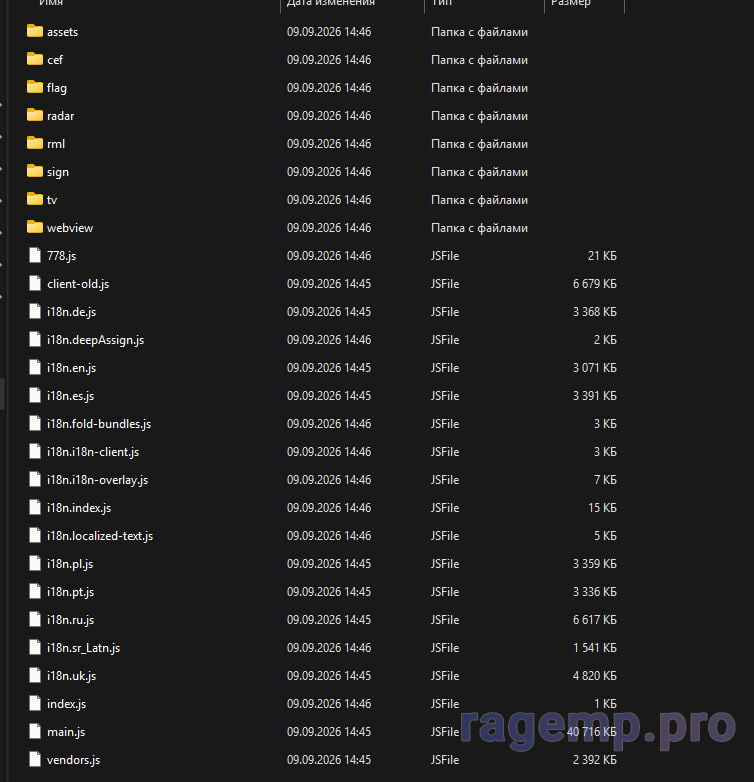The height and width of the screenshot is (782, 754).
Task: Select file name i18n.fold-bundles.js
Action: [99, 424]
